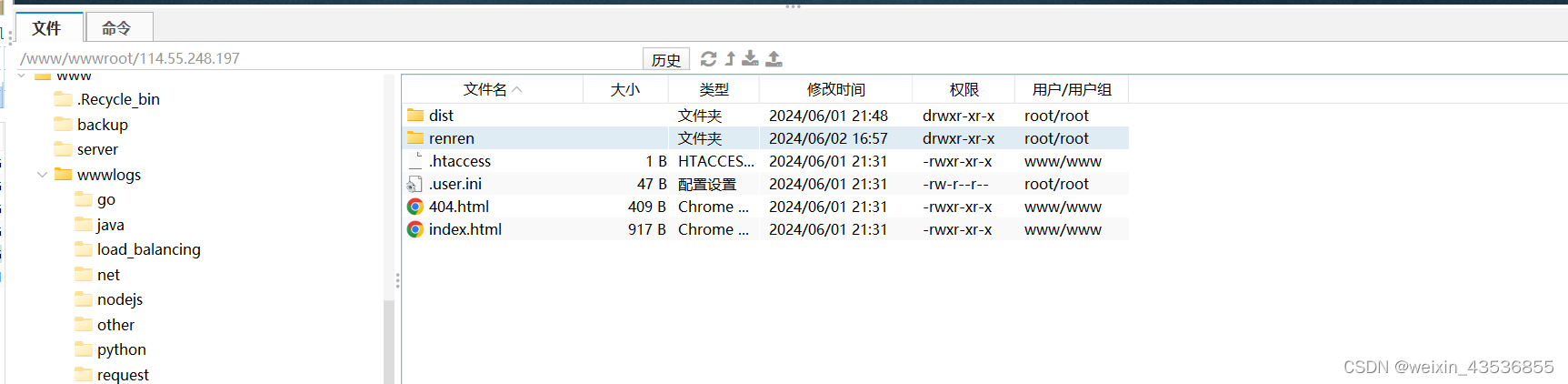The image size is (1568, 384).
Task: Click the Chrome type cell of 404.html
Action: click(x=714, y=207)
